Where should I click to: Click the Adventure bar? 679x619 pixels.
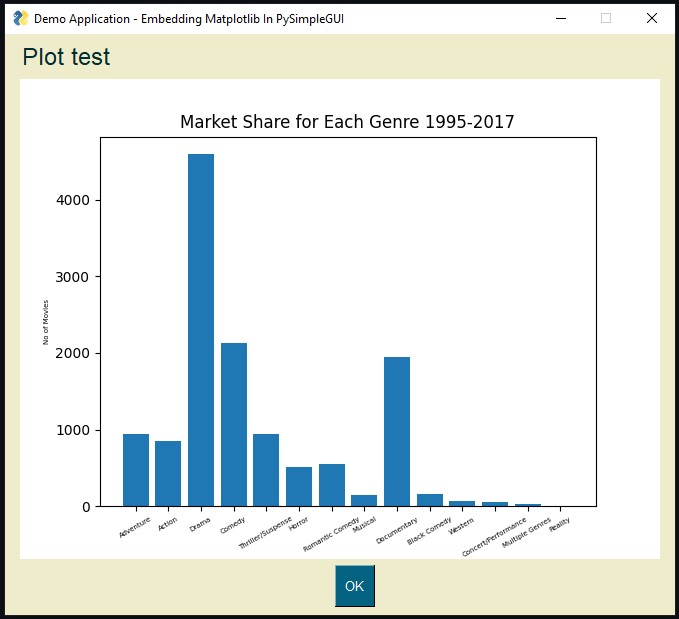[136, 470]
